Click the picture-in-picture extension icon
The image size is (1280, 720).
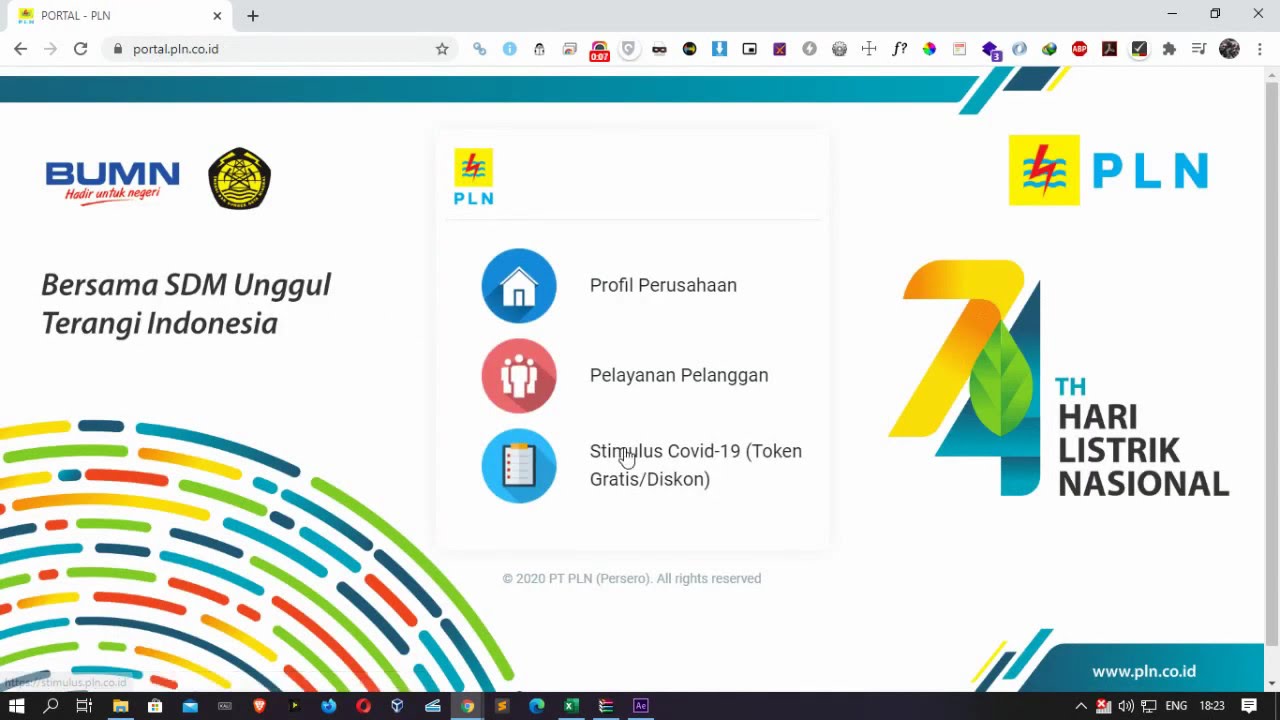749,48
